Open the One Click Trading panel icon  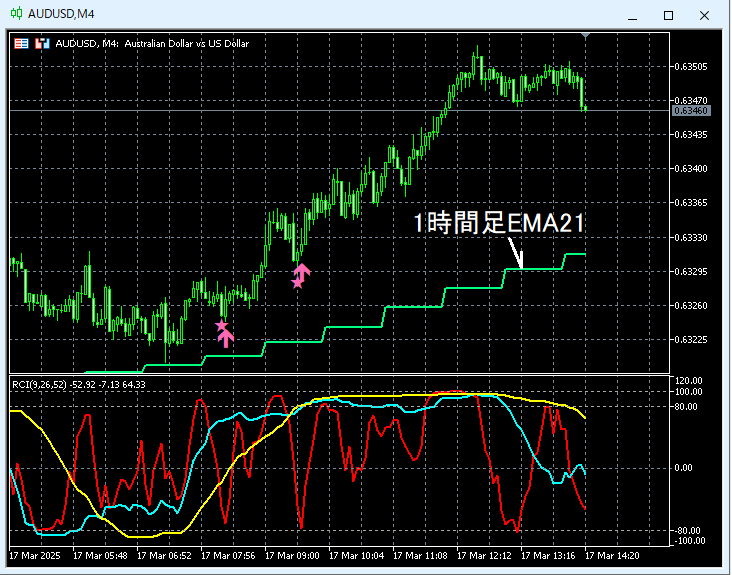pos(42,44)
